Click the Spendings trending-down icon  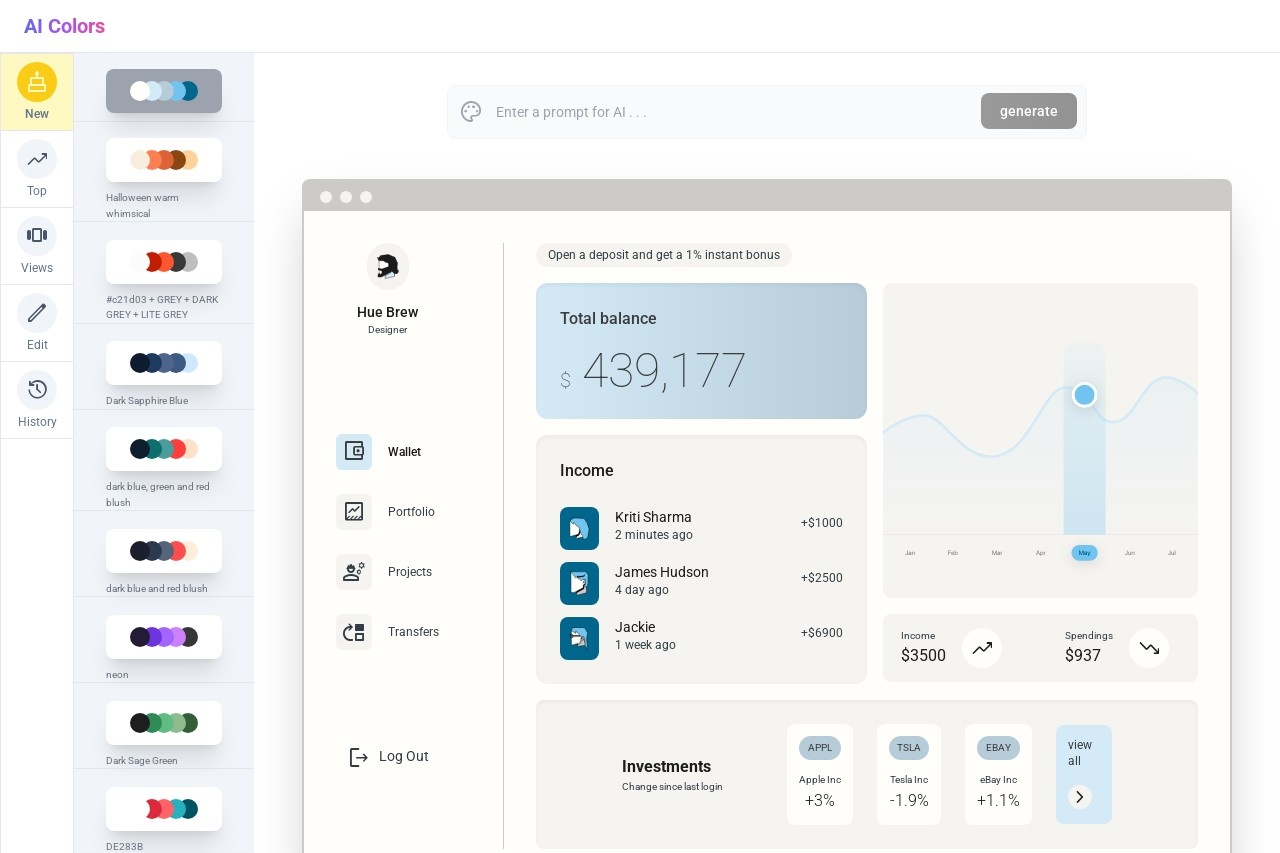tap(1149, 648)
